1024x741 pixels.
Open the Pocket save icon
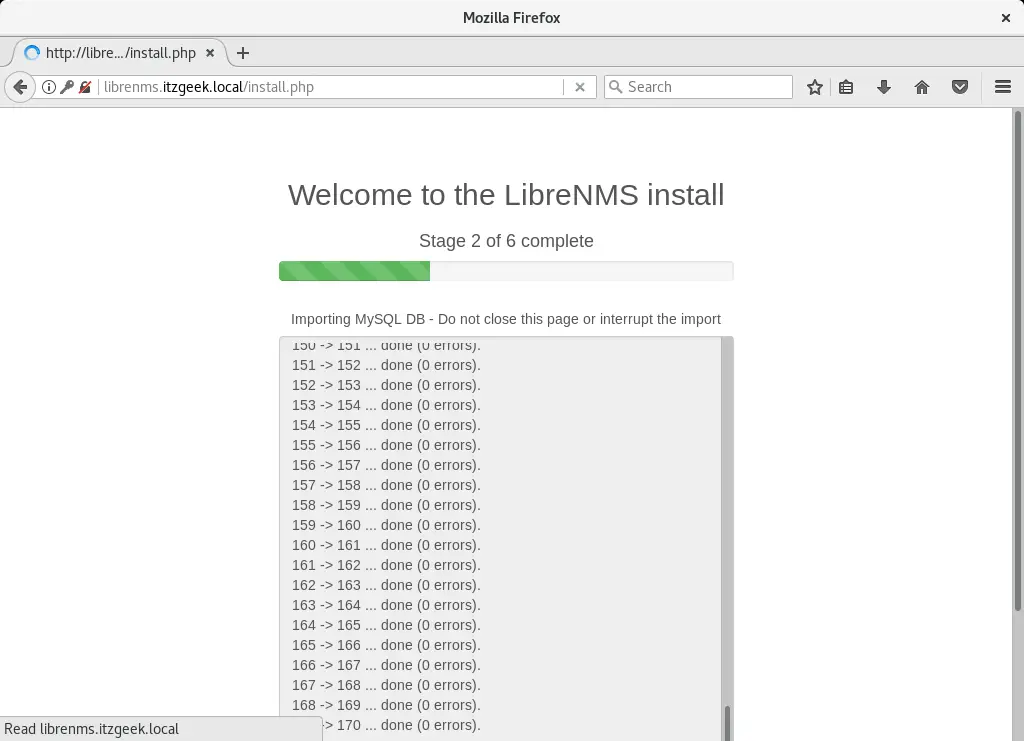pyautogui.click(x=960, y=87)
